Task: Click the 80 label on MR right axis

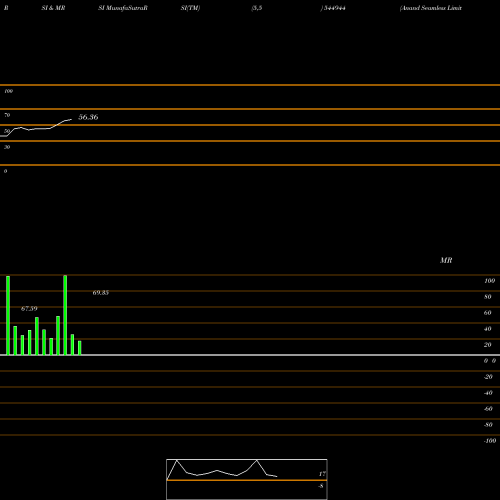Action: 488,297
